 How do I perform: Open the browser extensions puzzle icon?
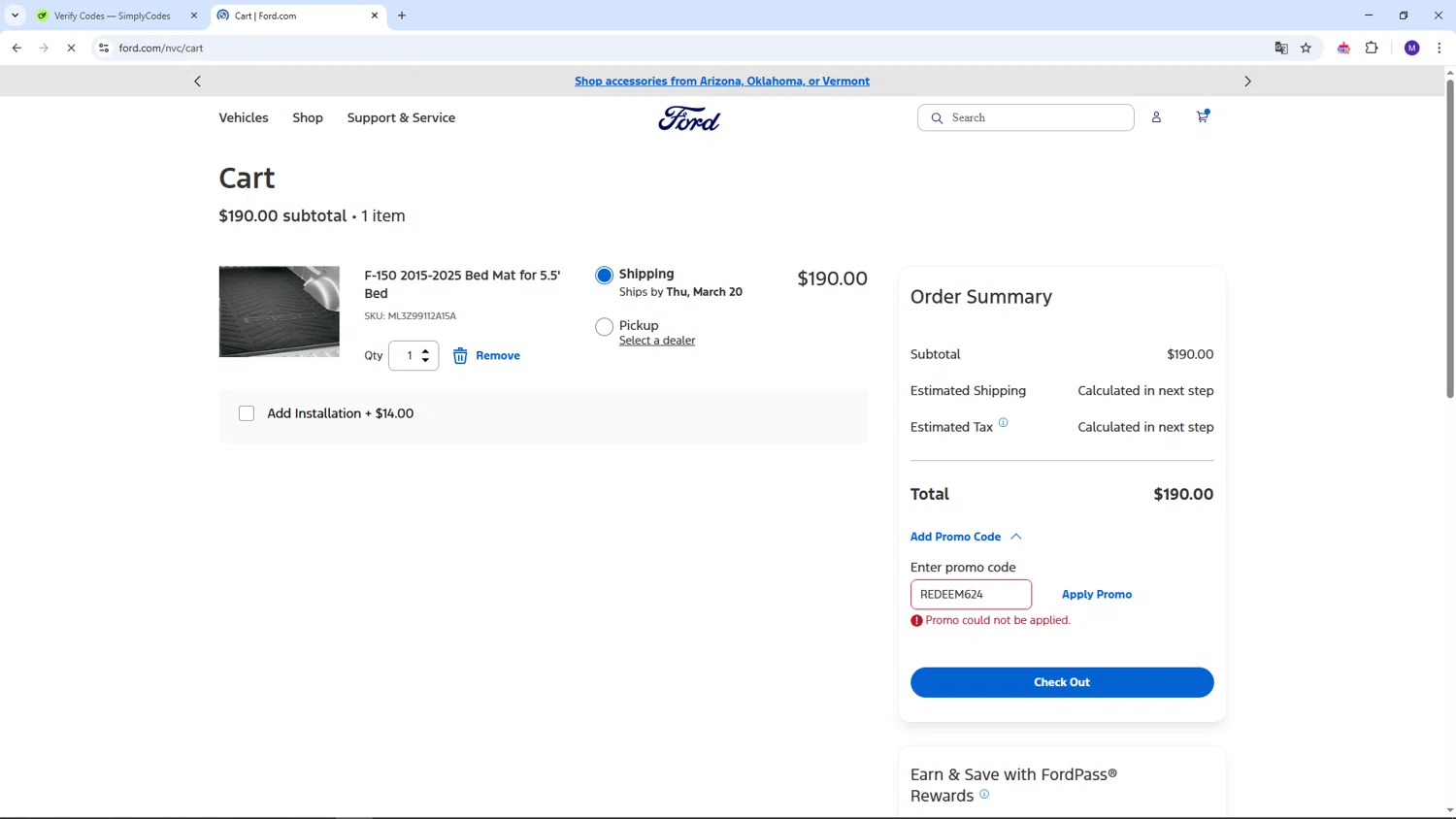tap(1372, 48)
